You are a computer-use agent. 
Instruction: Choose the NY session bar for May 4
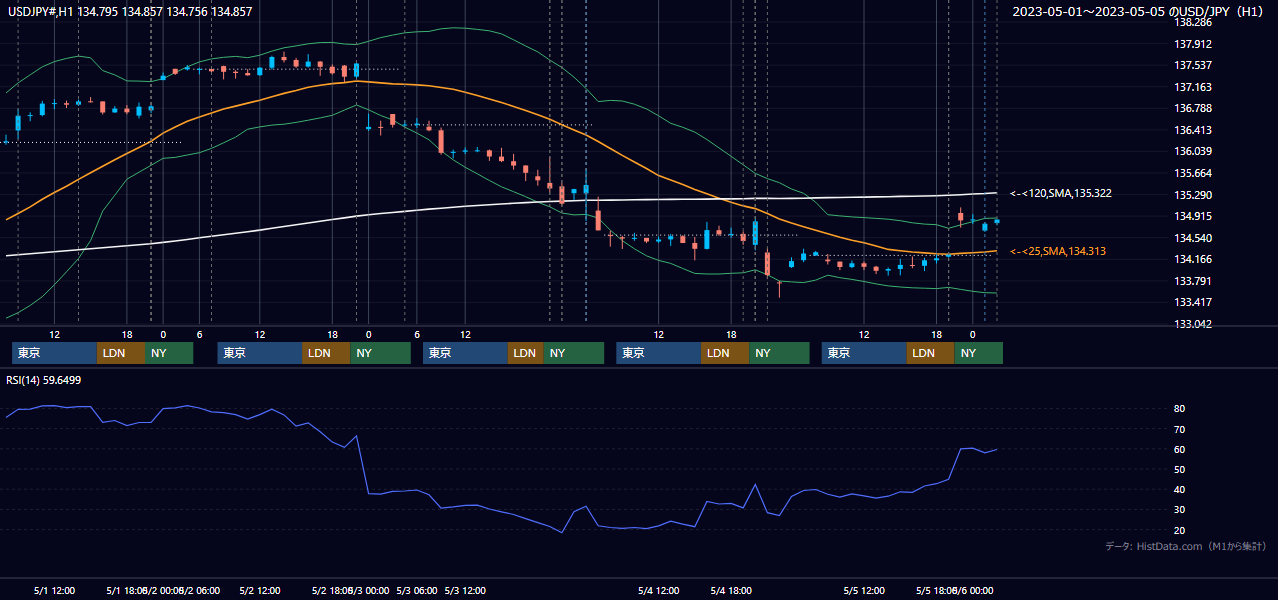779,353
